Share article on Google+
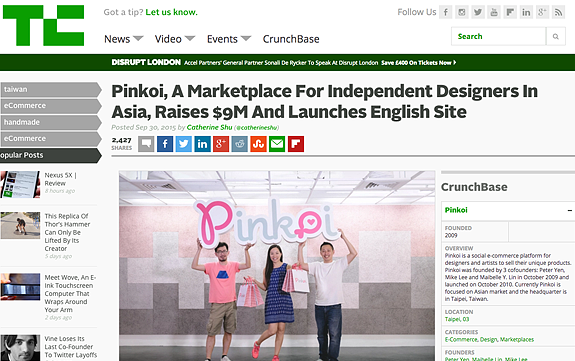The width and height of the screenshot is (575, 361). click(x=221, y=144)
